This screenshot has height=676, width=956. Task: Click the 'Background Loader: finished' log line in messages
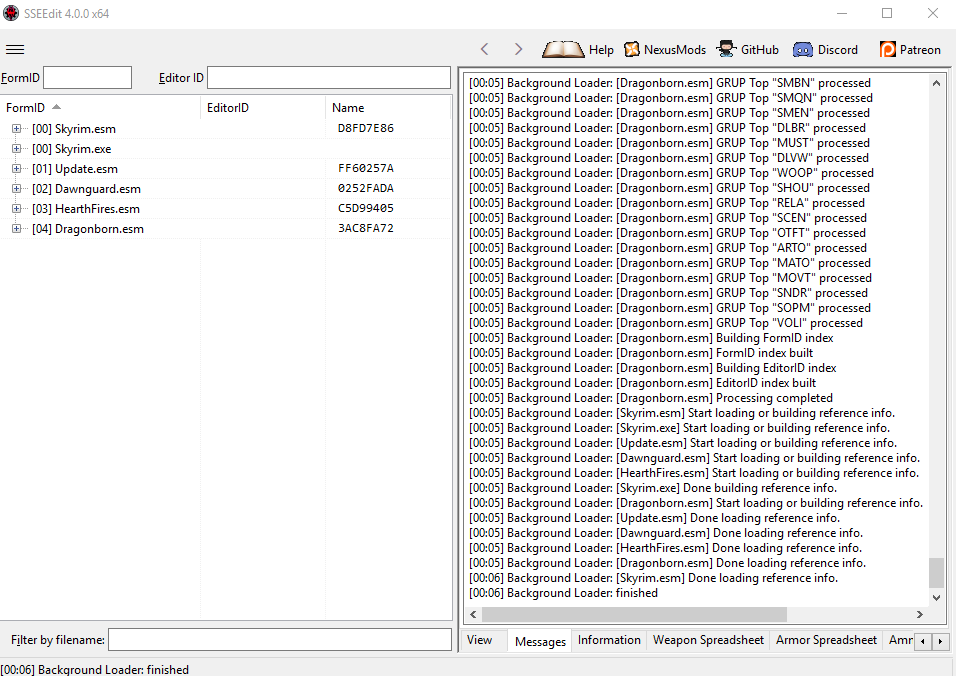(x=563, y=593)
